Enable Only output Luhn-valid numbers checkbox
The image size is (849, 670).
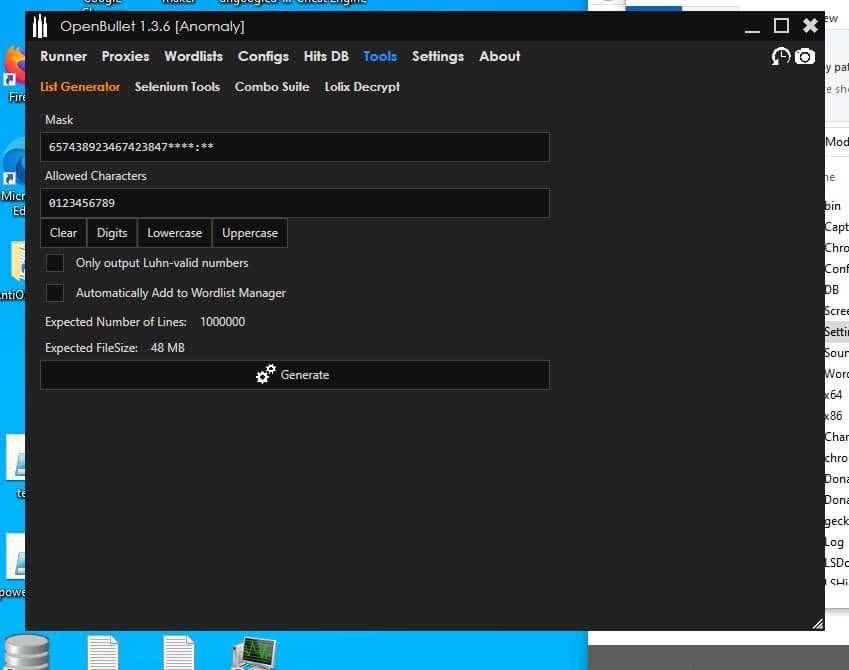click(56, 263)
